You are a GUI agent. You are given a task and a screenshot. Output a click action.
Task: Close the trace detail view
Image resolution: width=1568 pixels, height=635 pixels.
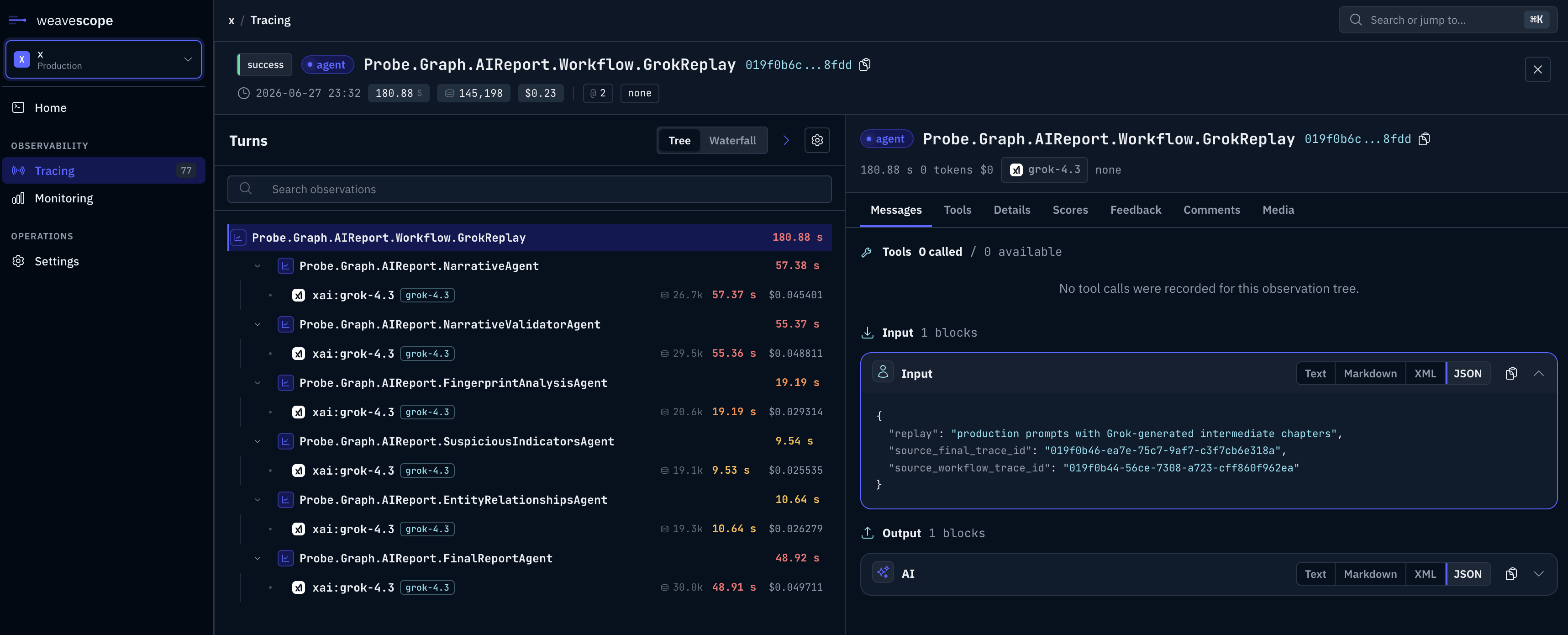click(1537, 69)
